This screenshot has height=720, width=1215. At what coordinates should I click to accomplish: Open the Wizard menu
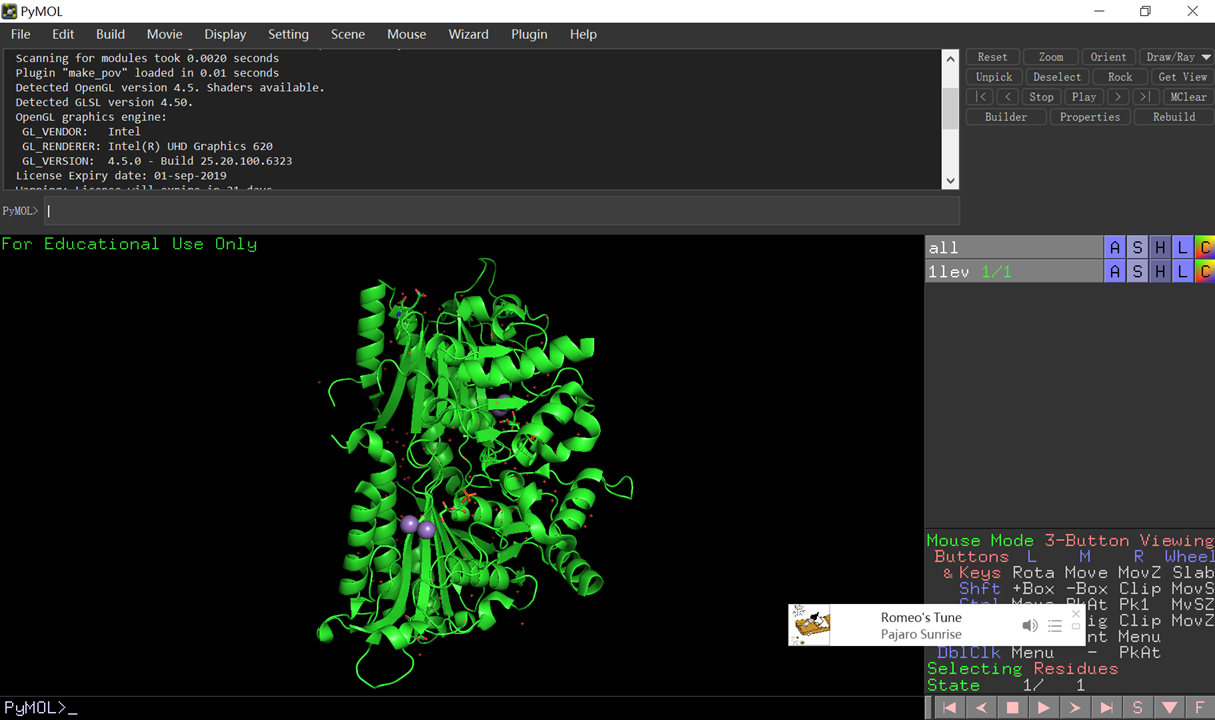click(468, 34)
